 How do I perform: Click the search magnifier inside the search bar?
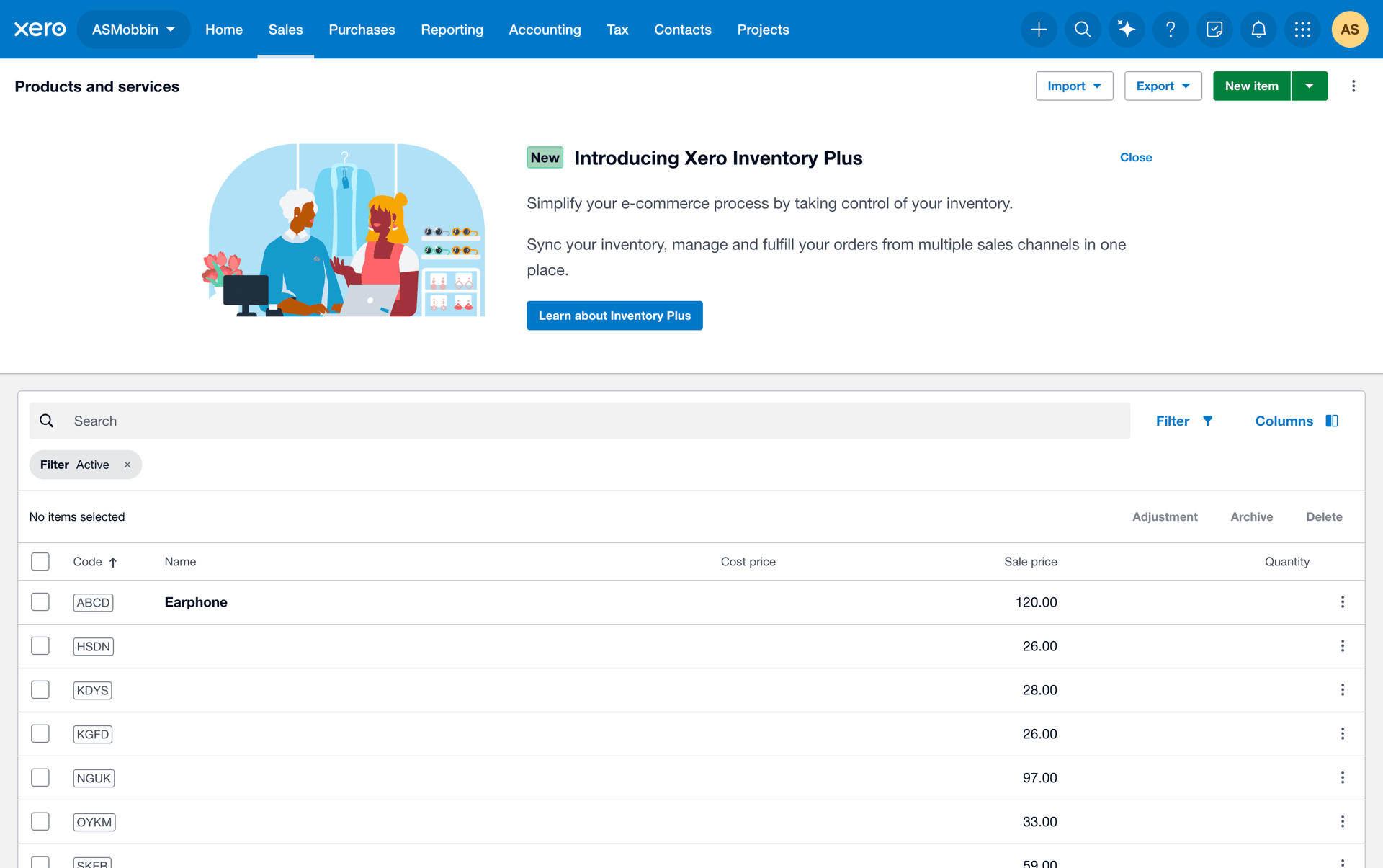[47, 421]
